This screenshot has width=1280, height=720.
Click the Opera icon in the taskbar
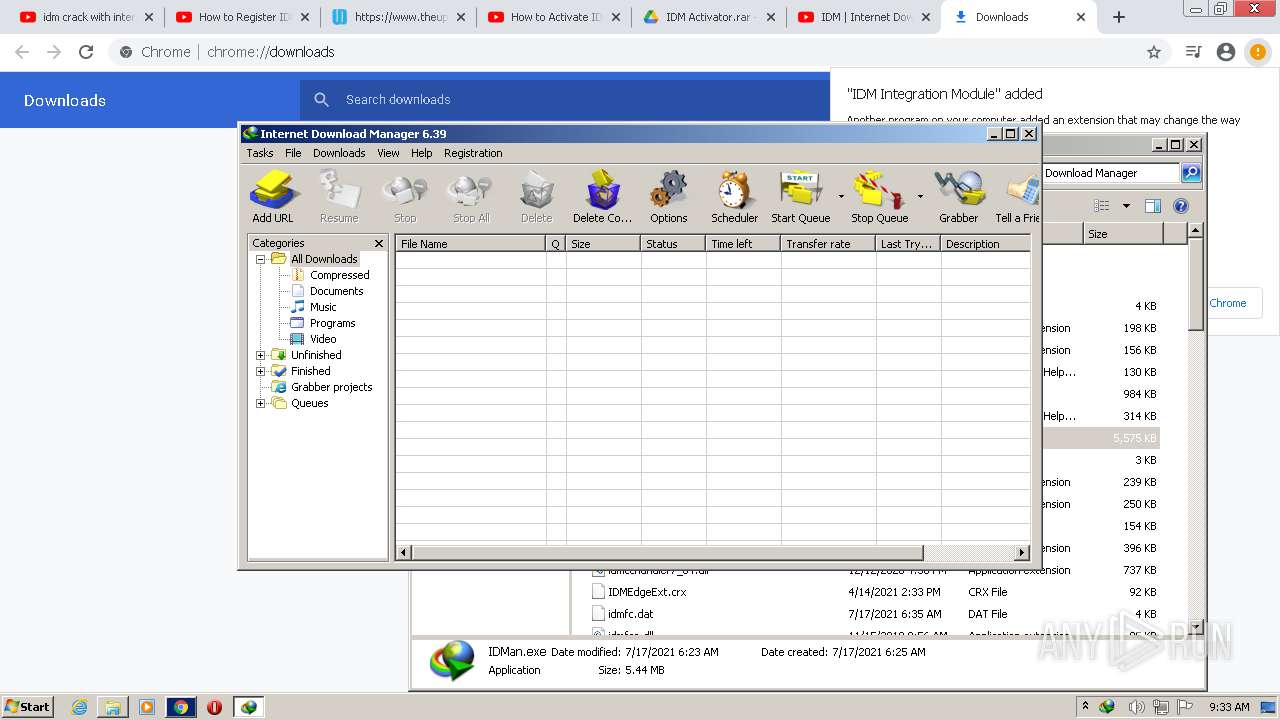(x=214, y=707)
